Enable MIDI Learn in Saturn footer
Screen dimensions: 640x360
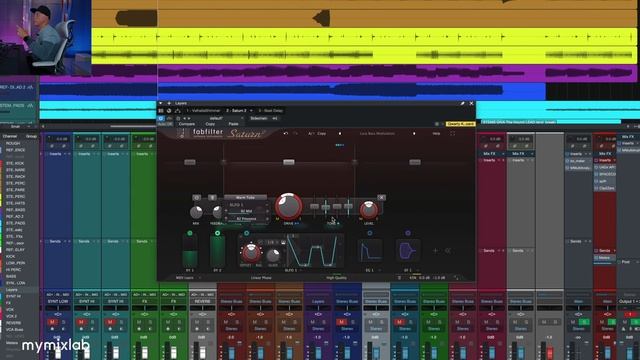tap(184, 278)
